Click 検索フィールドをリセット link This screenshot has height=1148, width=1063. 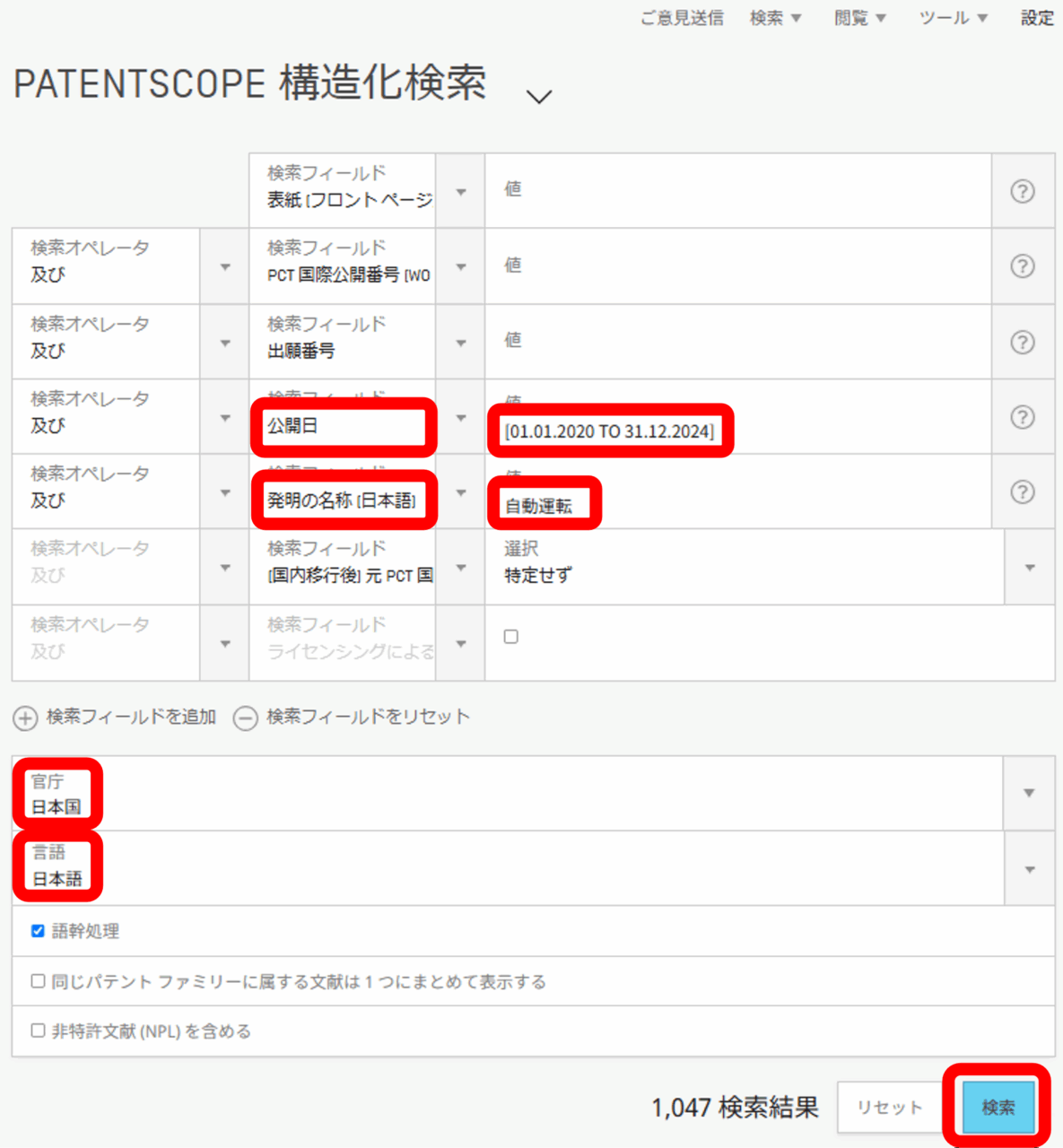point(368,717)
